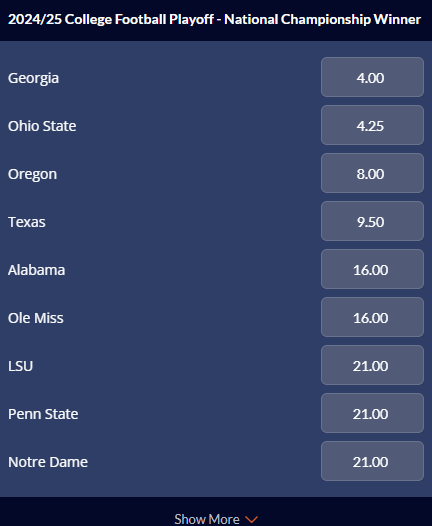Choose Notre Dame 21.00 odds
This screenshot has height=526, width=432.
(x=372, y=461)
